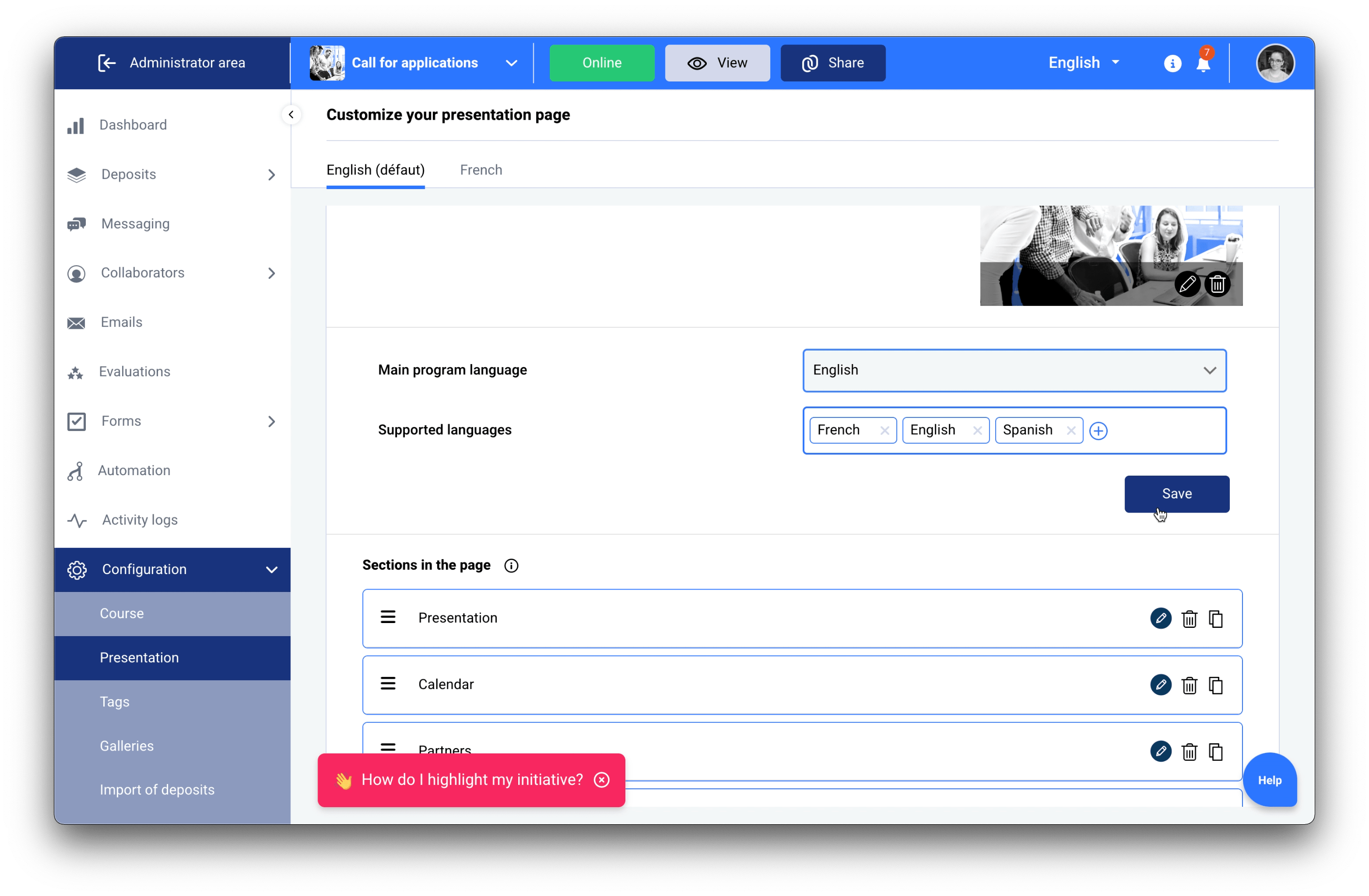The image size is (1369, 896).
Task: Open the info icon in top bar
Action: coord(1172,64)
